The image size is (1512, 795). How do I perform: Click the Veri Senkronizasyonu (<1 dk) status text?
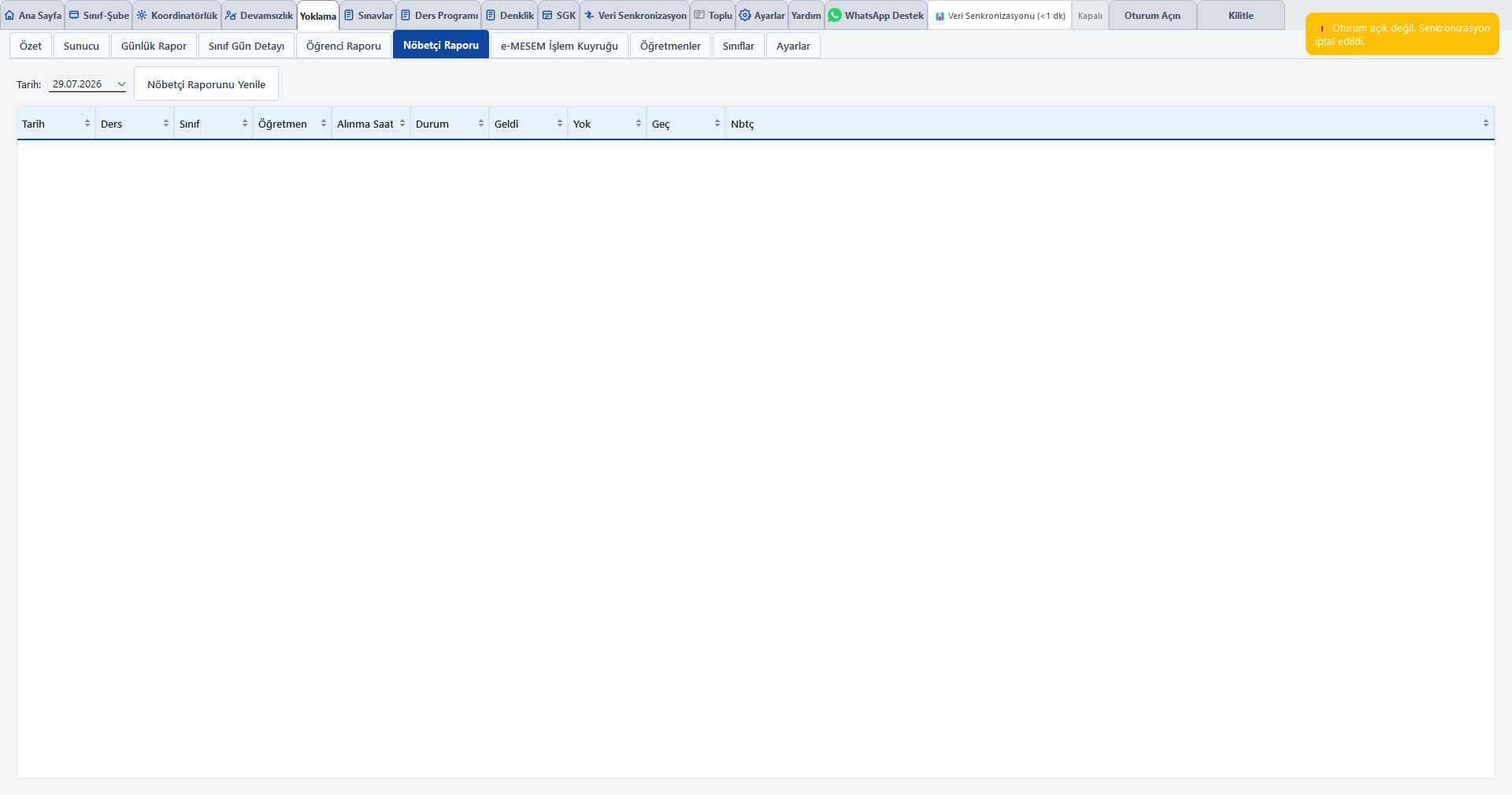1006,16
